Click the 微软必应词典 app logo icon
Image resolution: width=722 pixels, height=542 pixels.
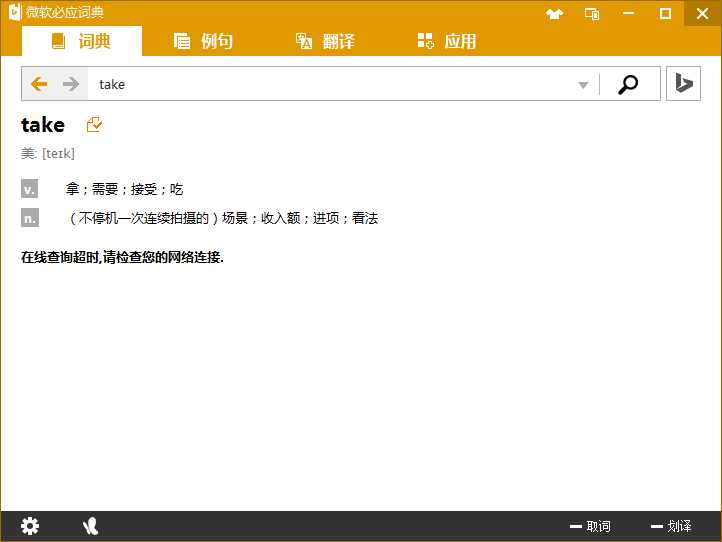[15, 12]
